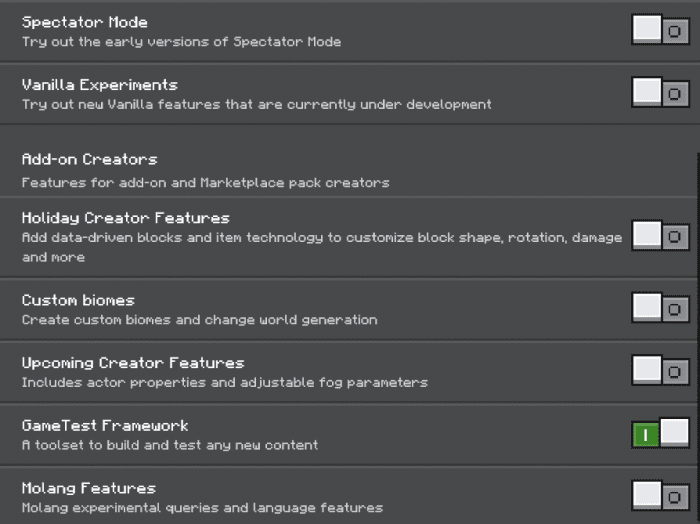Image resolution: width=700 pixels, height=524 pixels.
Task: Select the Molang Features label
Action: coord(89,489)
